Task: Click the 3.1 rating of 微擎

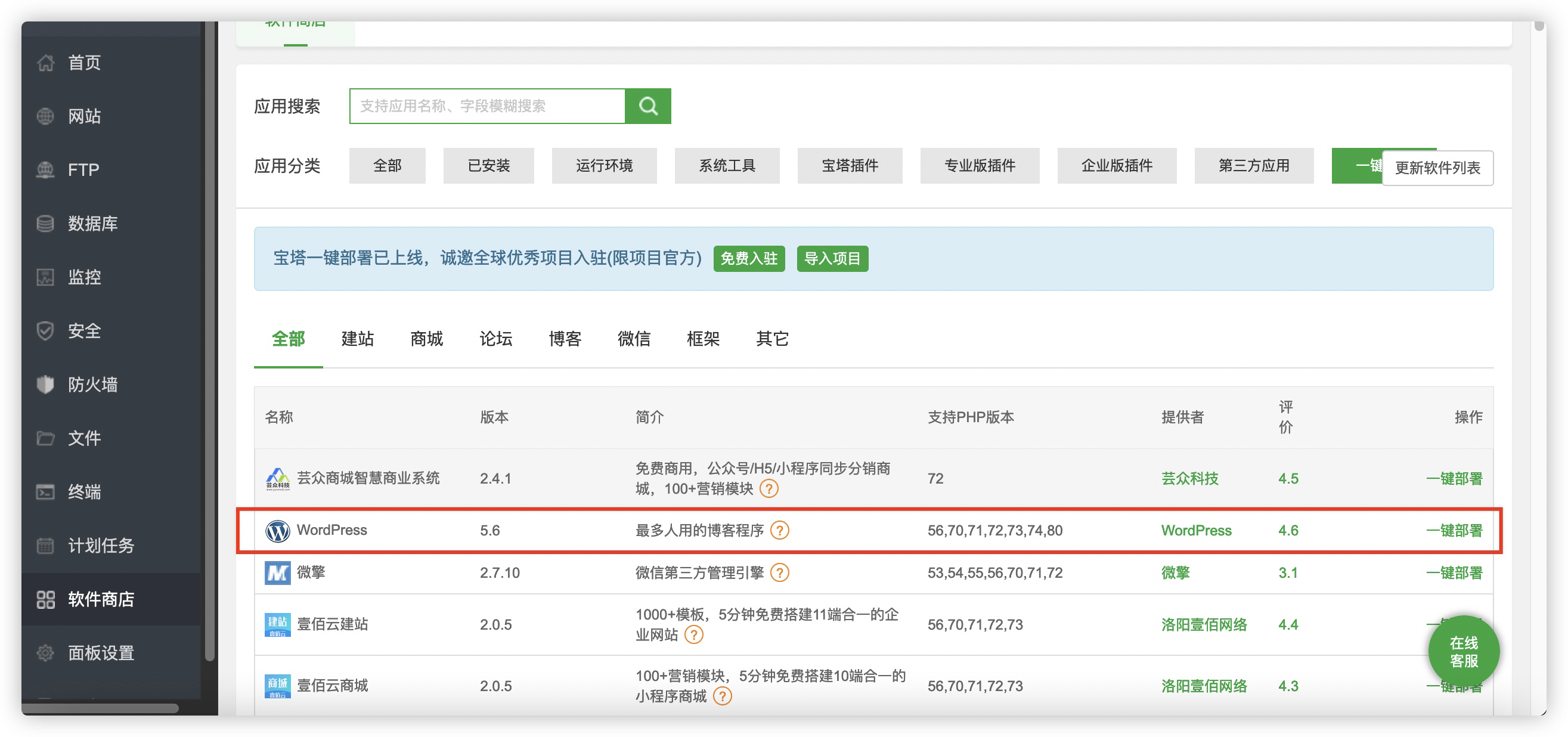Action: [1288, 572]
